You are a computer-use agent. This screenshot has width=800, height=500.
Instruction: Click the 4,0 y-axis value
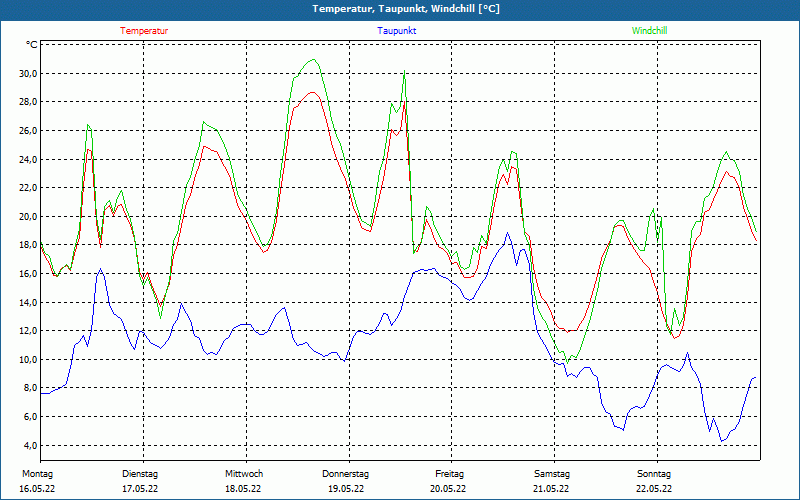click(30, 445)
